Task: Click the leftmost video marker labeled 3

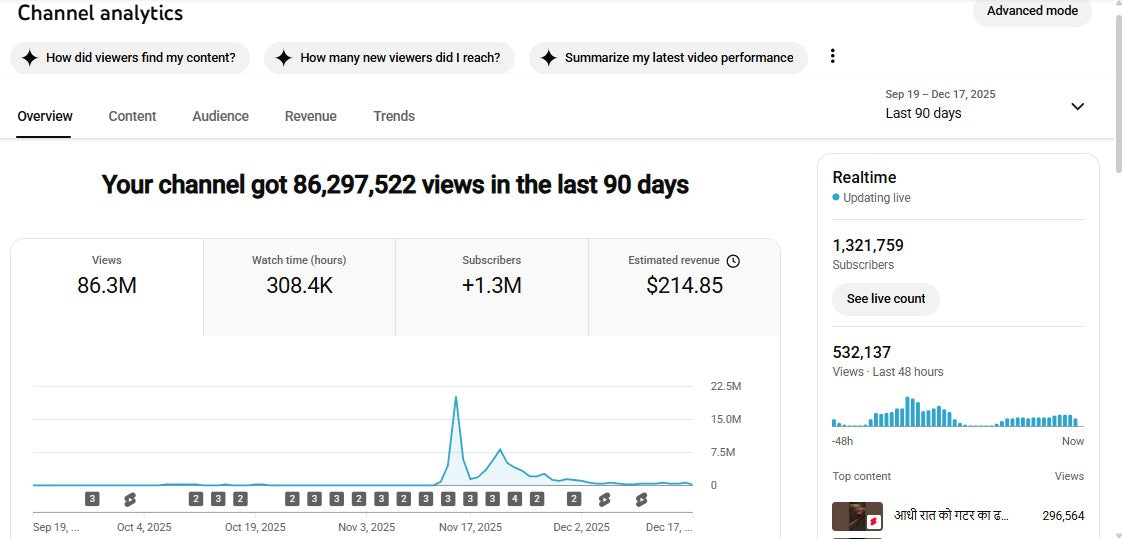Action: pos(92,498)
